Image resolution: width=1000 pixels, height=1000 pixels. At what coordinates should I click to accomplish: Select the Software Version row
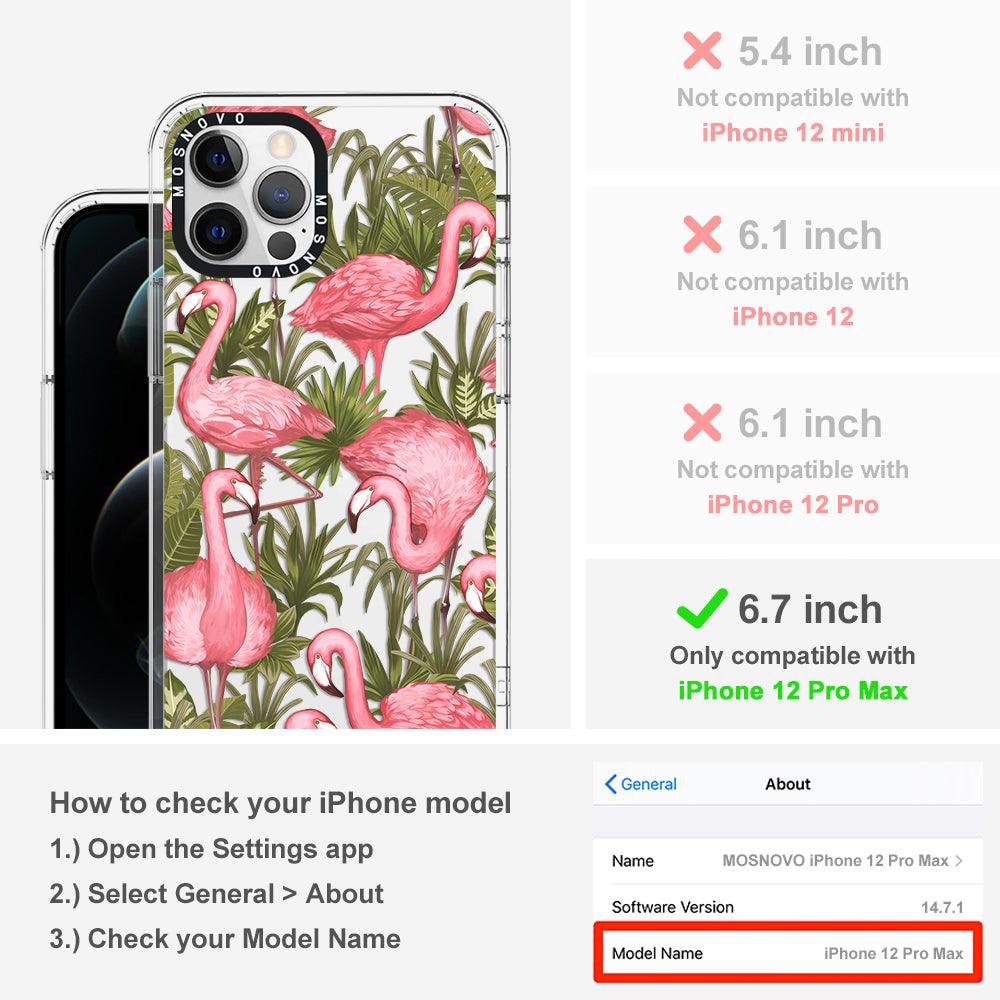(788, 906)
